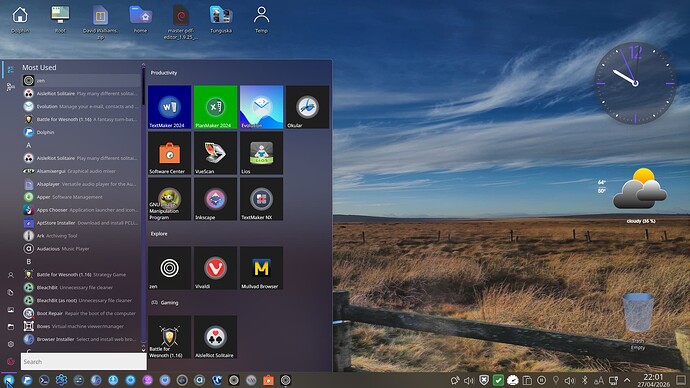Open Boxes virtual machine entry
This screenshot has width=690, height=388.
[x=81, y=326]
